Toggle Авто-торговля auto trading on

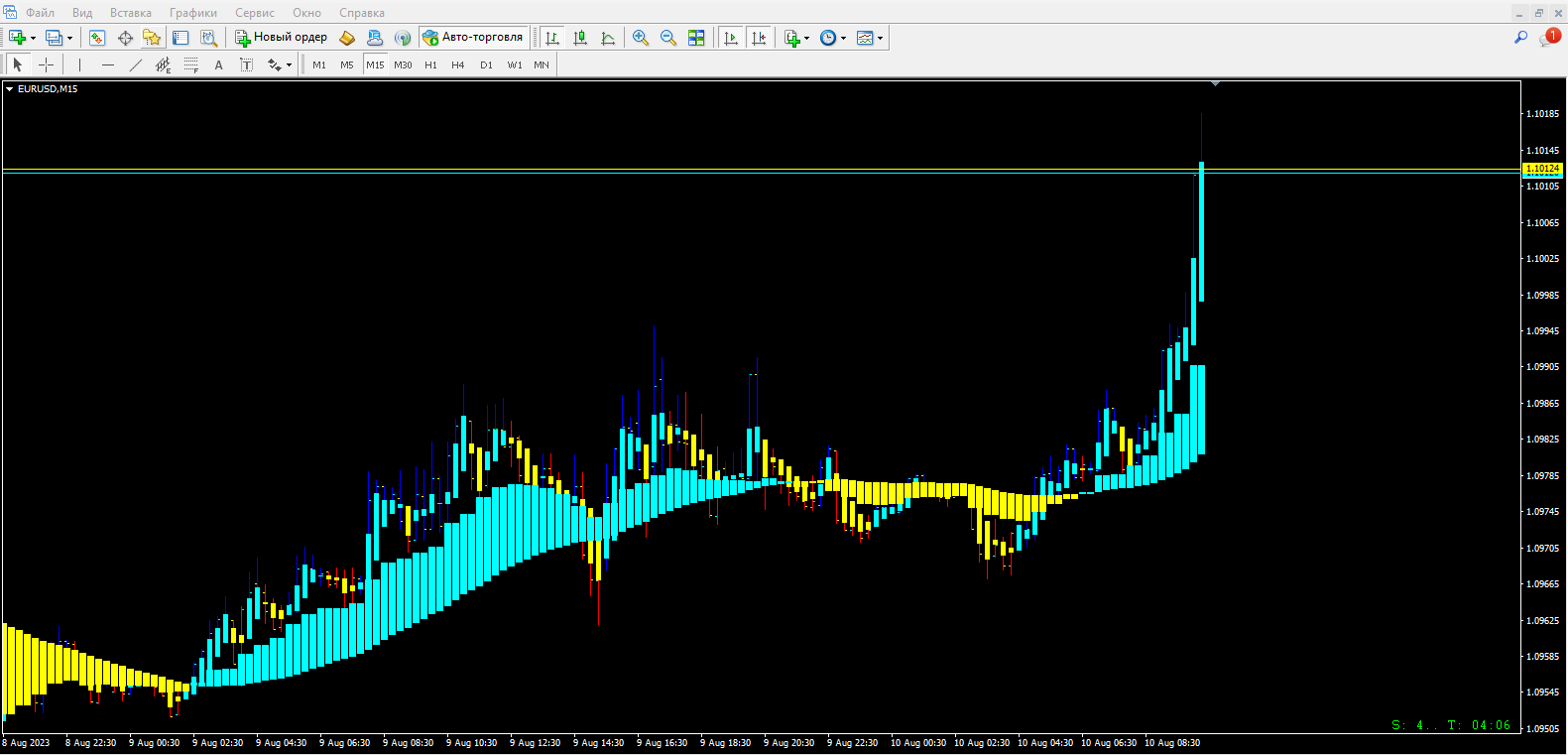tap(472, 38)
